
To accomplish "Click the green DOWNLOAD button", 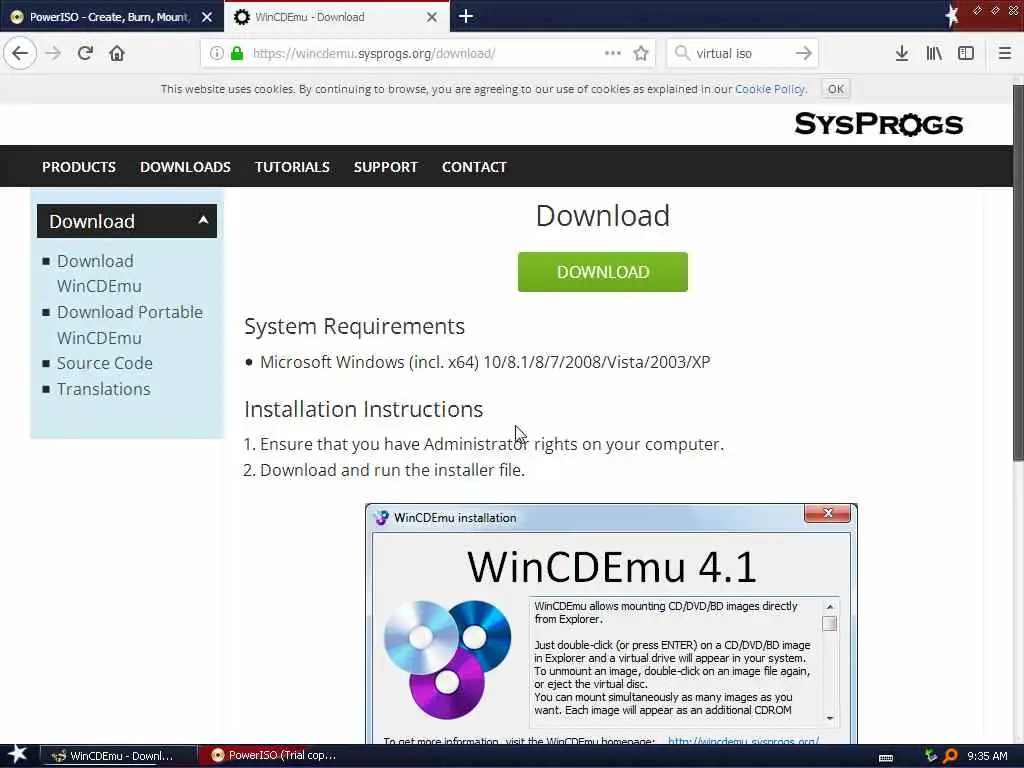I will [603, 272].
